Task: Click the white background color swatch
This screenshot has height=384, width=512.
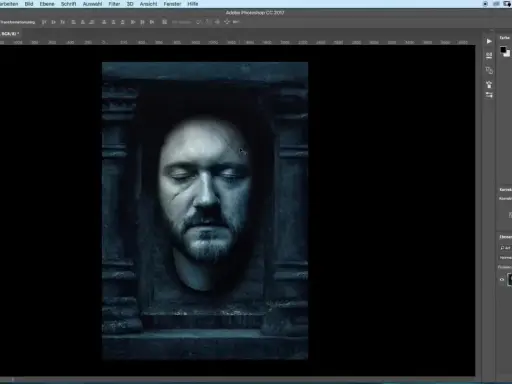Action: (507, 53)
